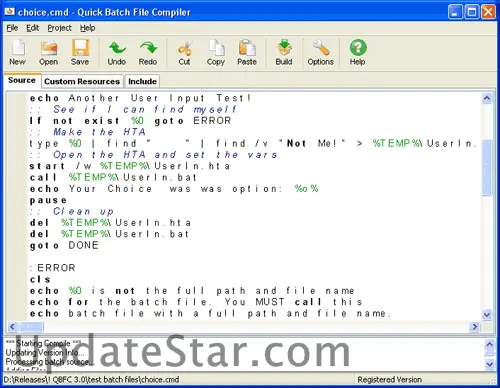Minimize the Quick Batch File Compiler window
The image size is (500, 388).
tap(455, 12)
